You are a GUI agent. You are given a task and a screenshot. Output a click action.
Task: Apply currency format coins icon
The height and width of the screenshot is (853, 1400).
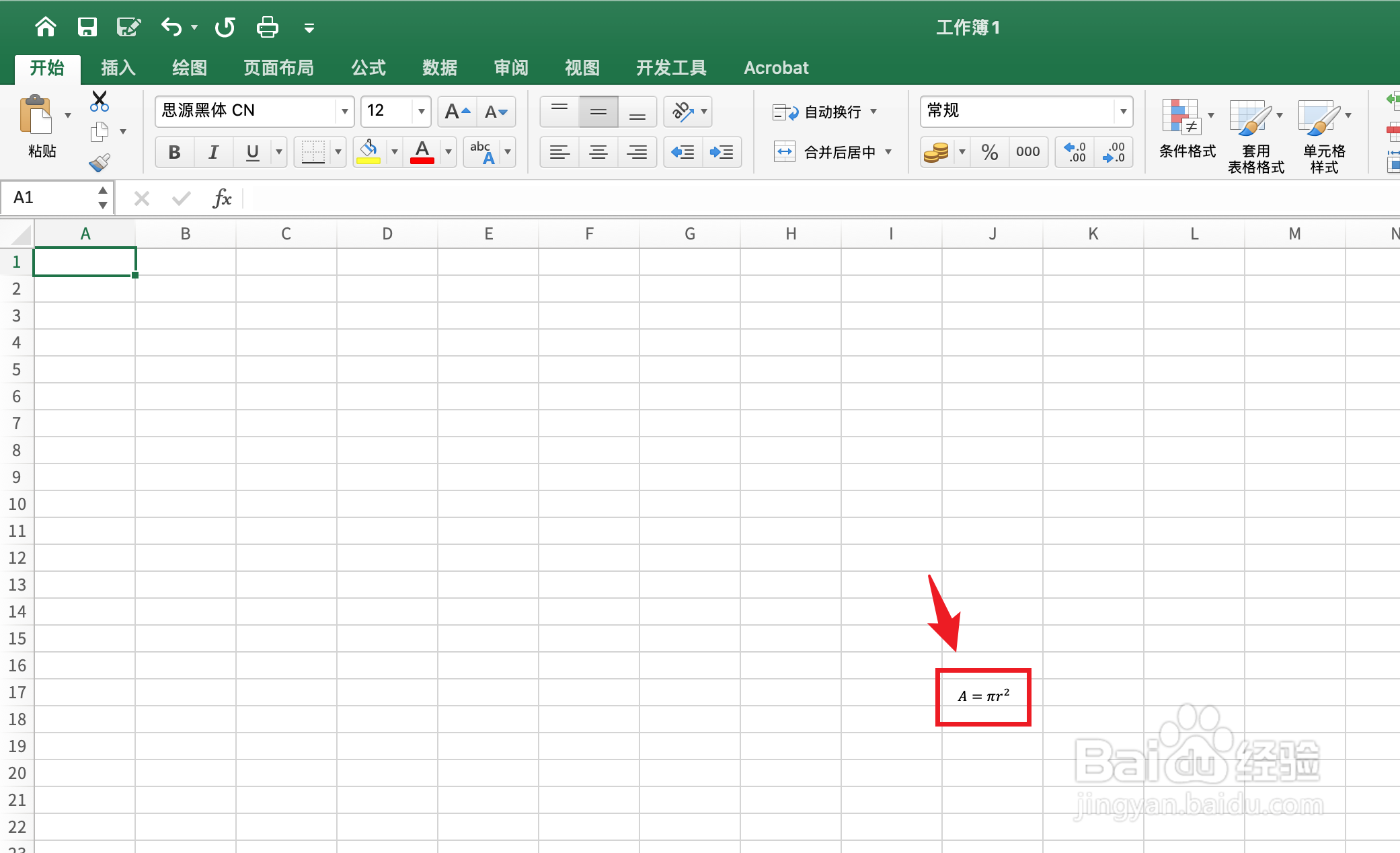pos(936,152)
